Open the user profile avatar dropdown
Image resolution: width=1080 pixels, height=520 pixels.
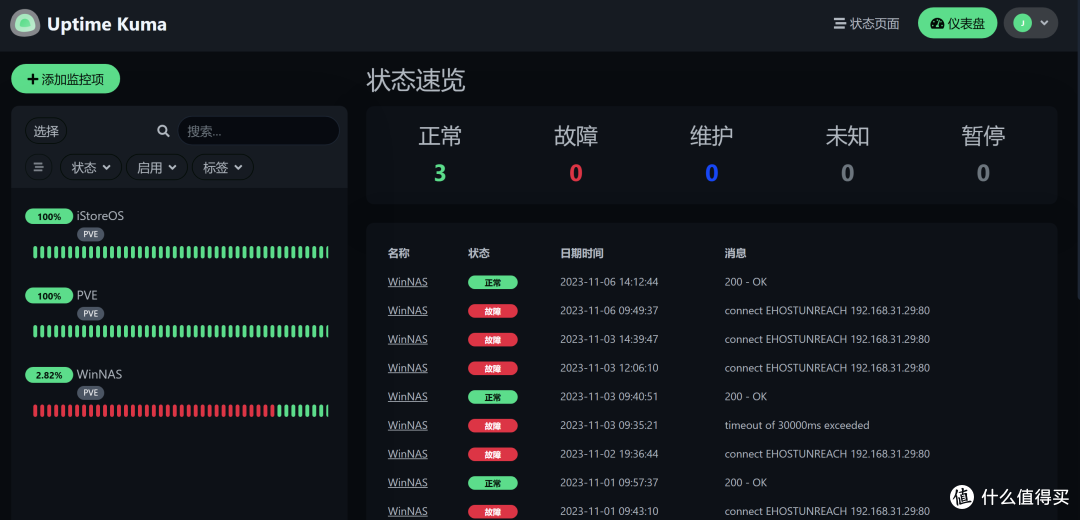coord(1030,23)
